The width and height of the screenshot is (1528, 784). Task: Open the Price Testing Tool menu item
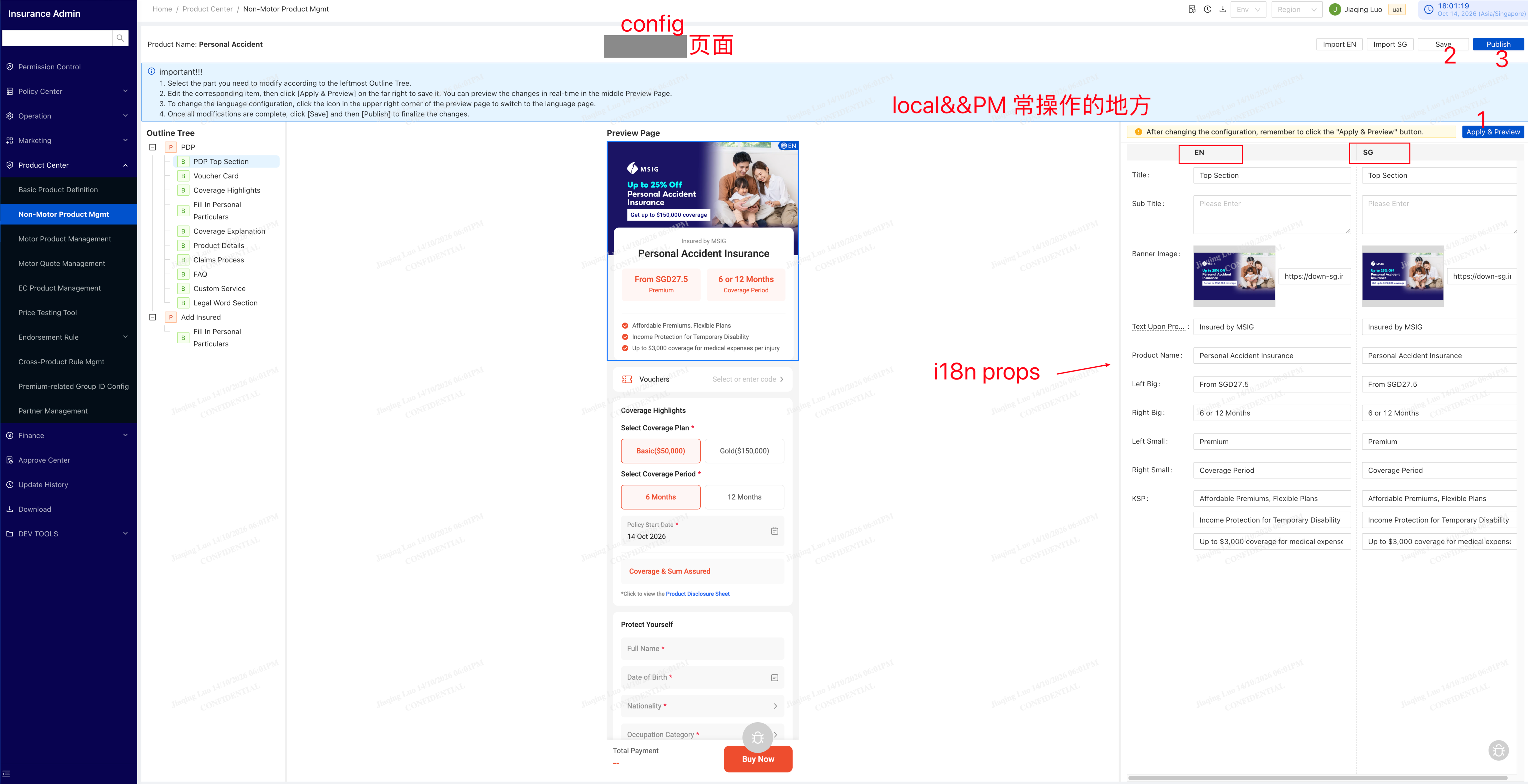[x=47, y=313]
